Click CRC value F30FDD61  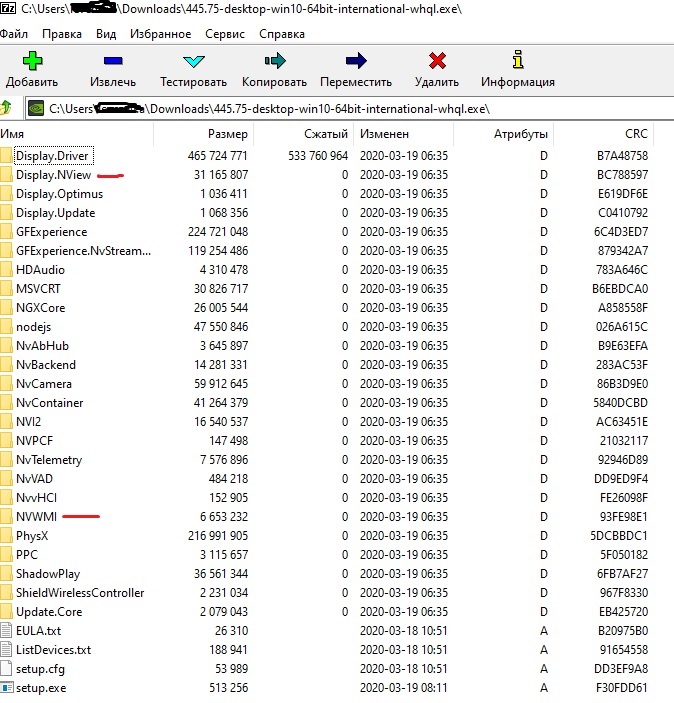pos(622,687)
